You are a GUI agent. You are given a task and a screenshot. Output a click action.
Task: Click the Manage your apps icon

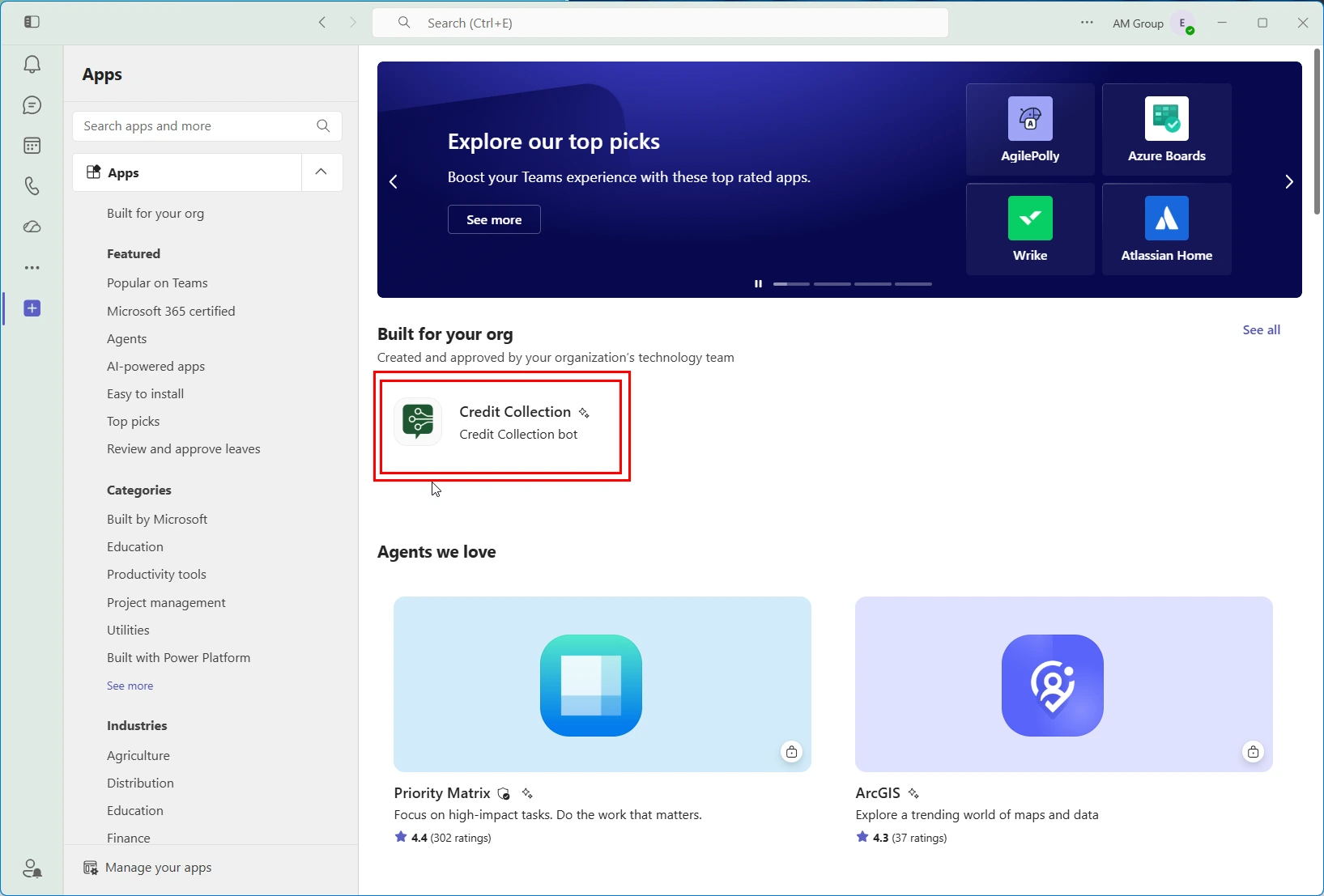point(91,868)
